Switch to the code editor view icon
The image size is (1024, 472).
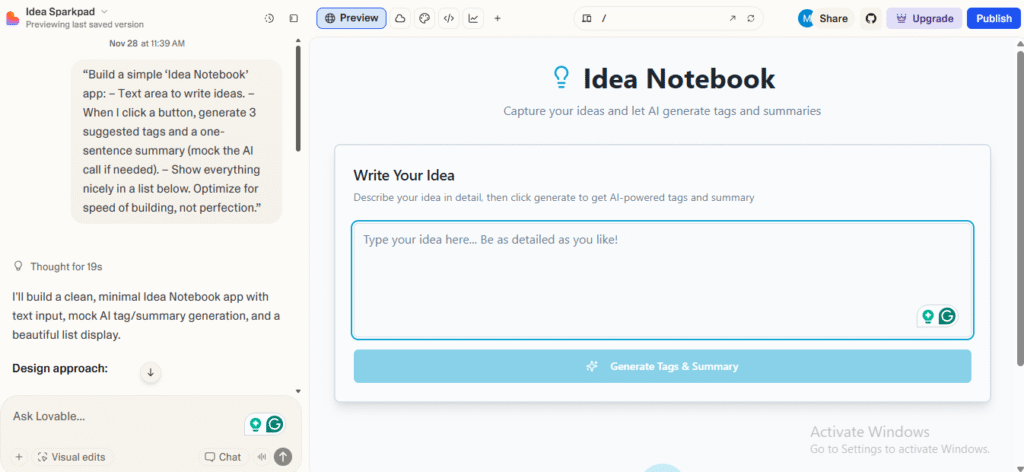pos(449,18)
